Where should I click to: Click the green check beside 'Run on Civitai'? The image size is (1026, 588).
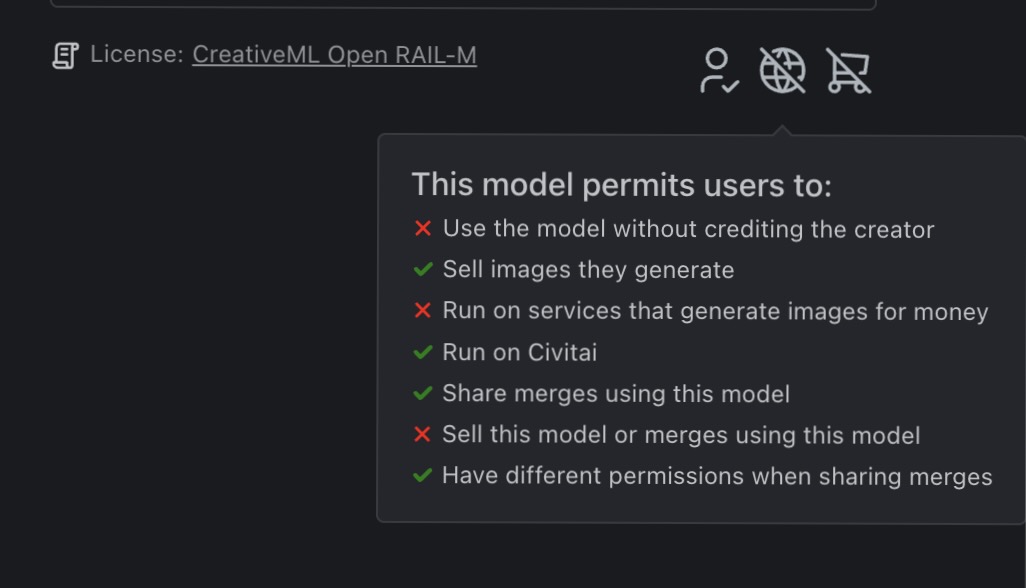pos(422,351)
